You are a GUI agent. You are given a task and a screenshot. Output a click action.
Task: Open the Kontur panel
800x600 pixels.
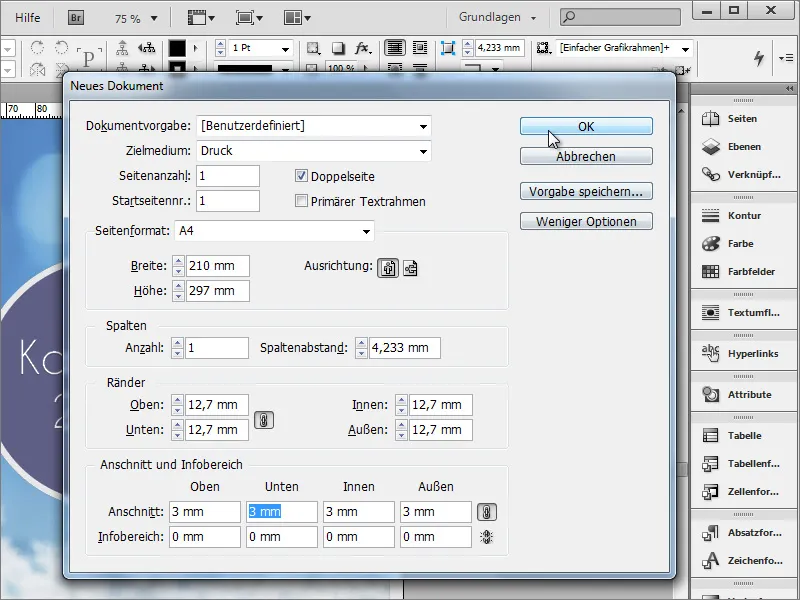(x=743, y=215)
